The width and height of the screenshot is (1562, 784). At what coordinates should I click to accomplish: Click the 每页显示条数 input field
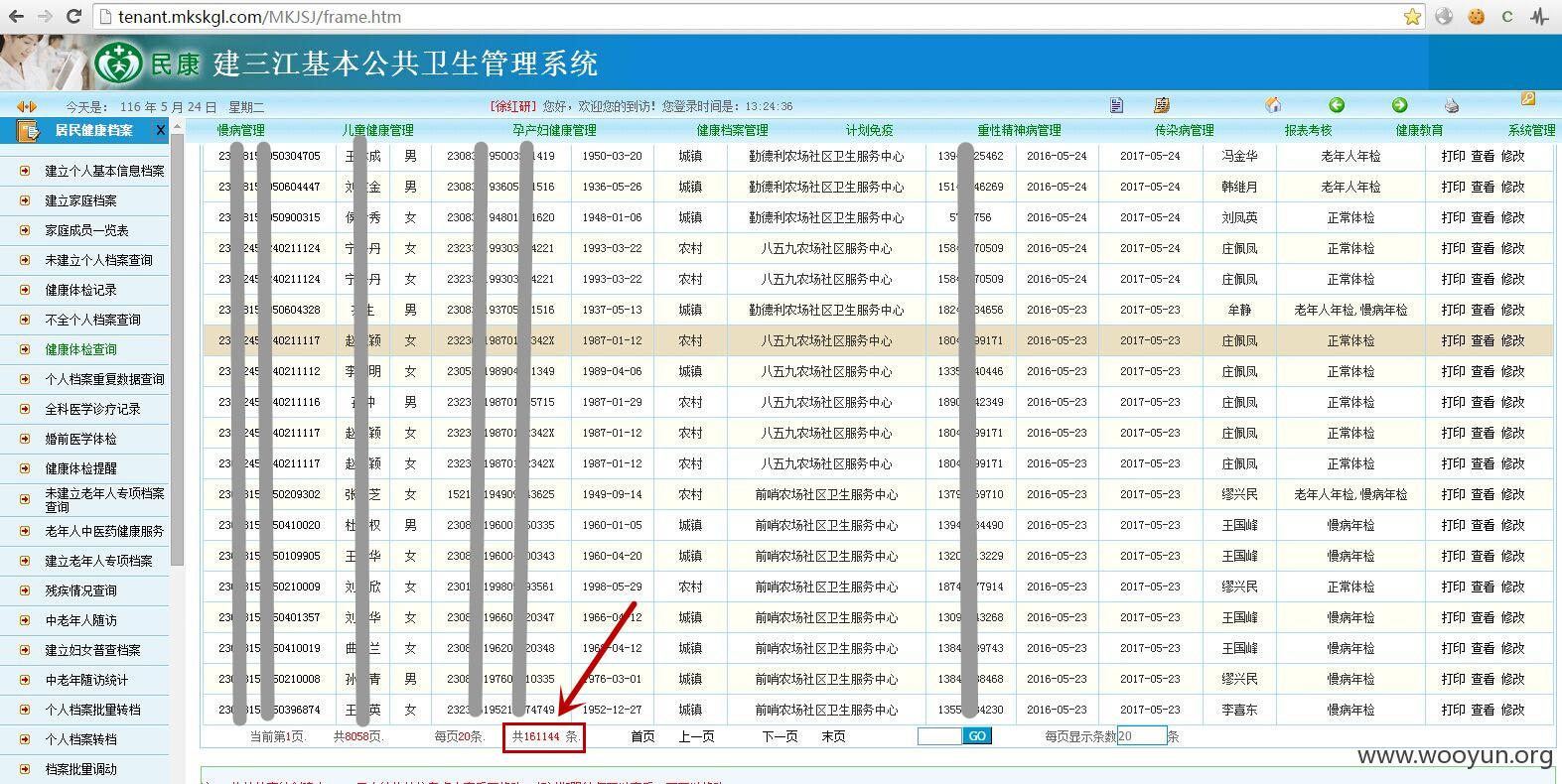point(1141,736)
